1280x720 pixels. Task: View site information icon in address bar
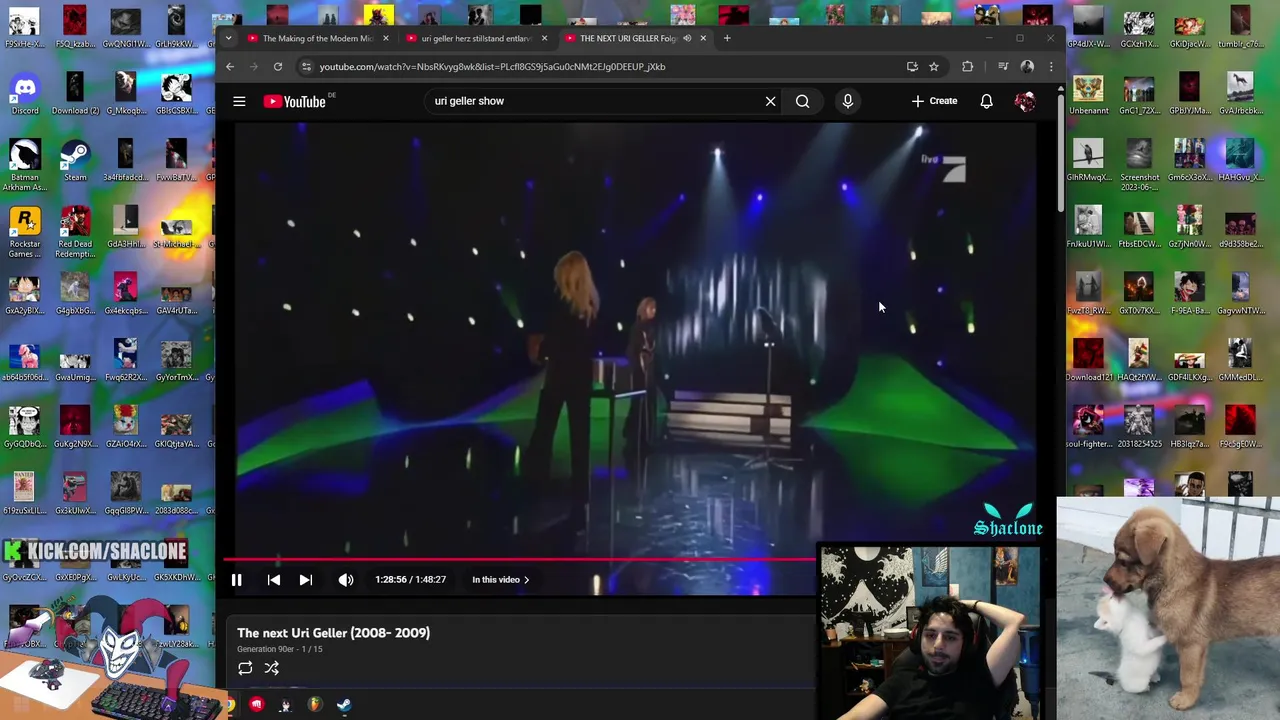point(306,67)
